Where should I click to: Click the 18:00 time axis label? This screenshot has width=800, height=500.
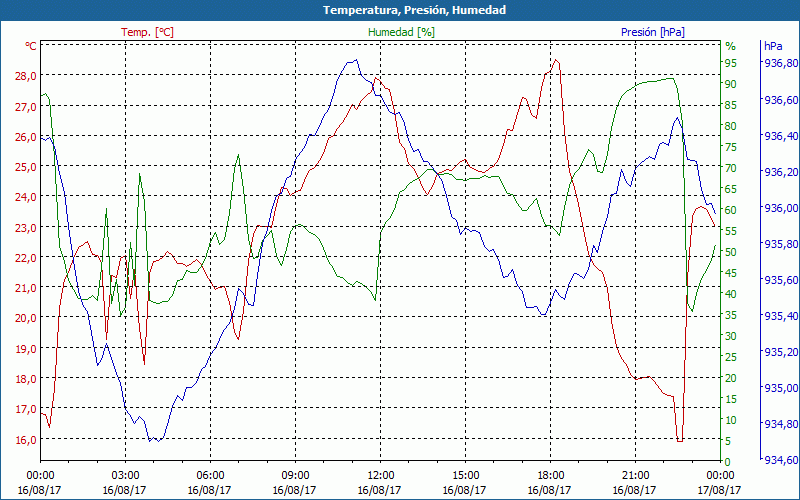point(550,476)
